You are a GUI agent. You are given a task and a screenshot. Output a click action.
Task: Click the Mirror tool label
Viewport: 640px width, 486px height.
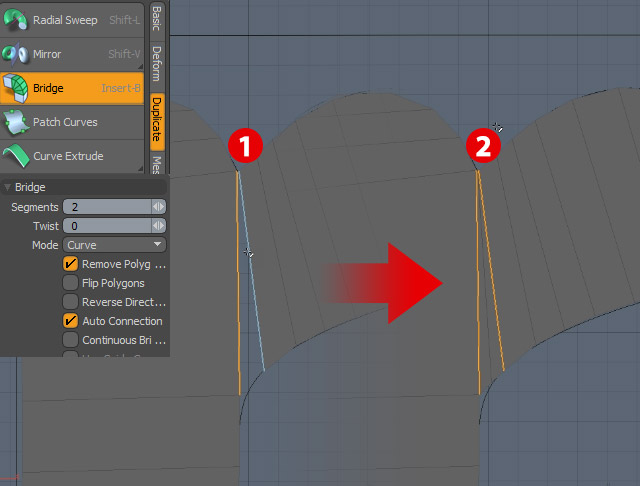pos(47,54)
